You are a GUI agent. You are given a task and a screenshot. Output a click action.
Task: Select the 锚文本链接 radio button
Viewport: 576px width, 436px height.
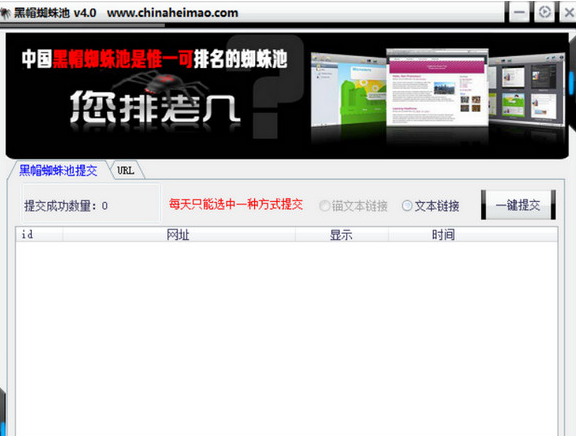[x=324, y=206]
